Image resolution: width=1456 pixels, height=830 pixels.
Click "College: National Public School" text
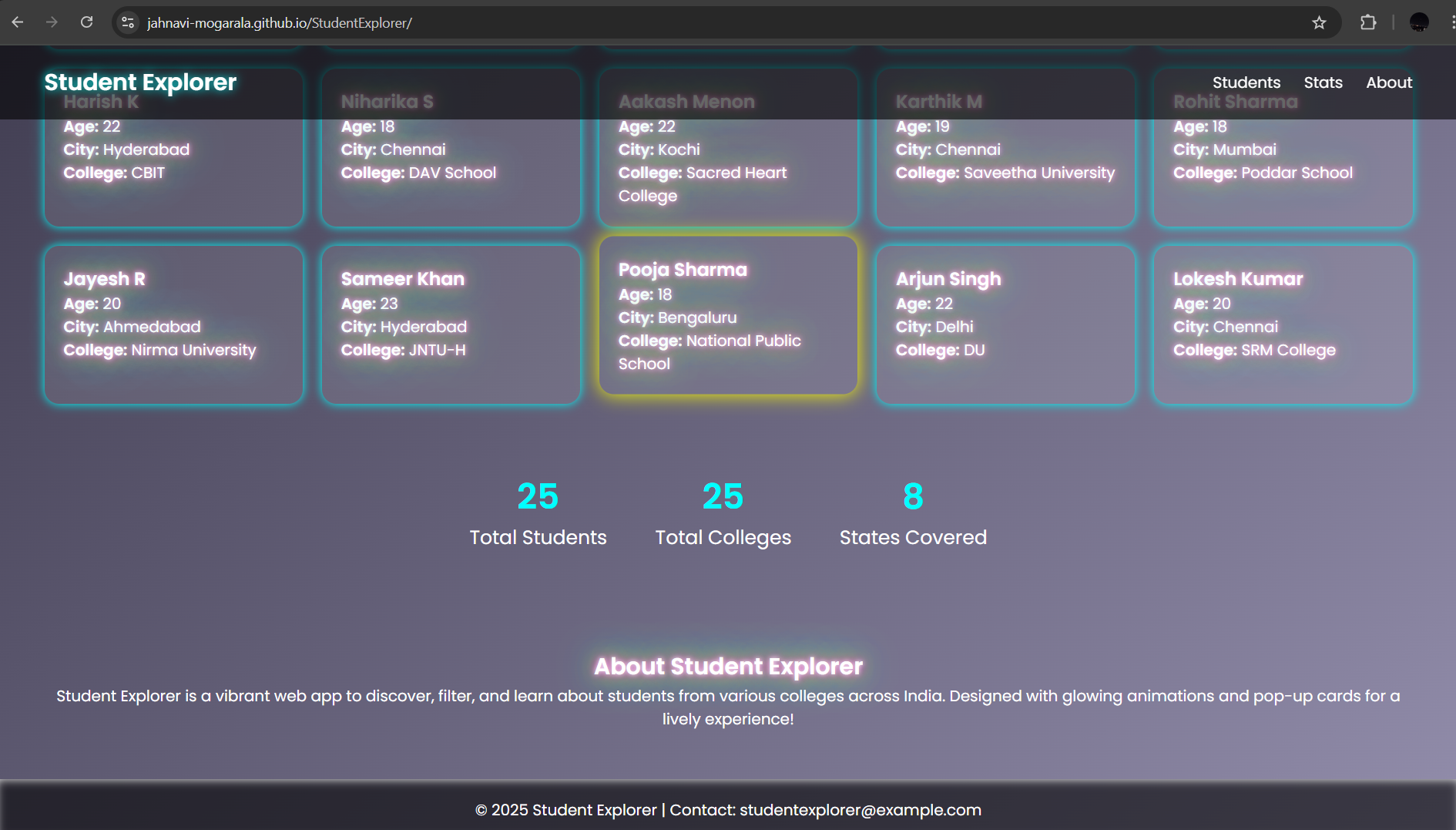pos(710,352)
